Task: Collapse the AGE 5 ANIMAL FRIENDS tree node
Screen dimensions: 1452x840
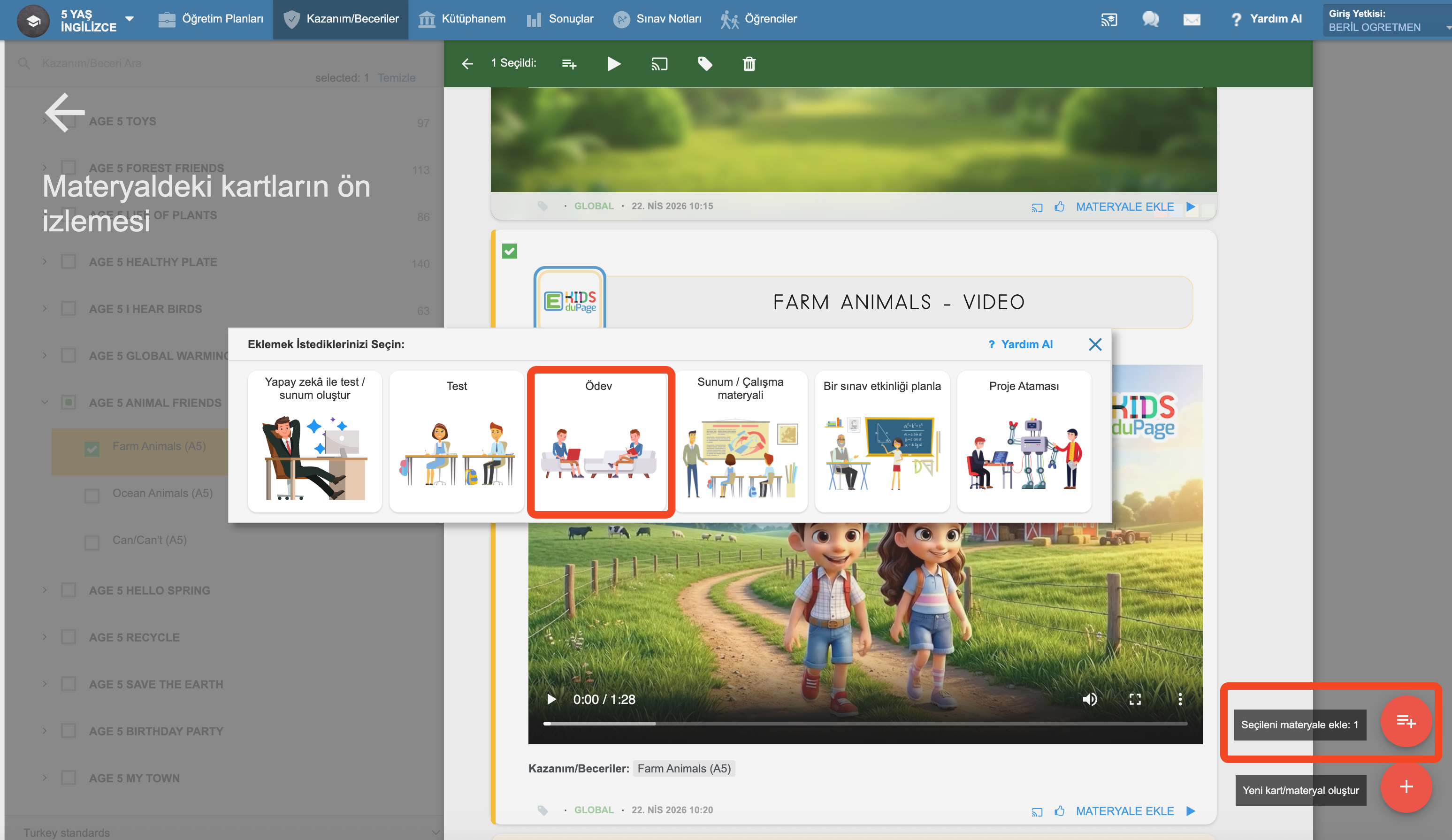Action: point(45,402)
